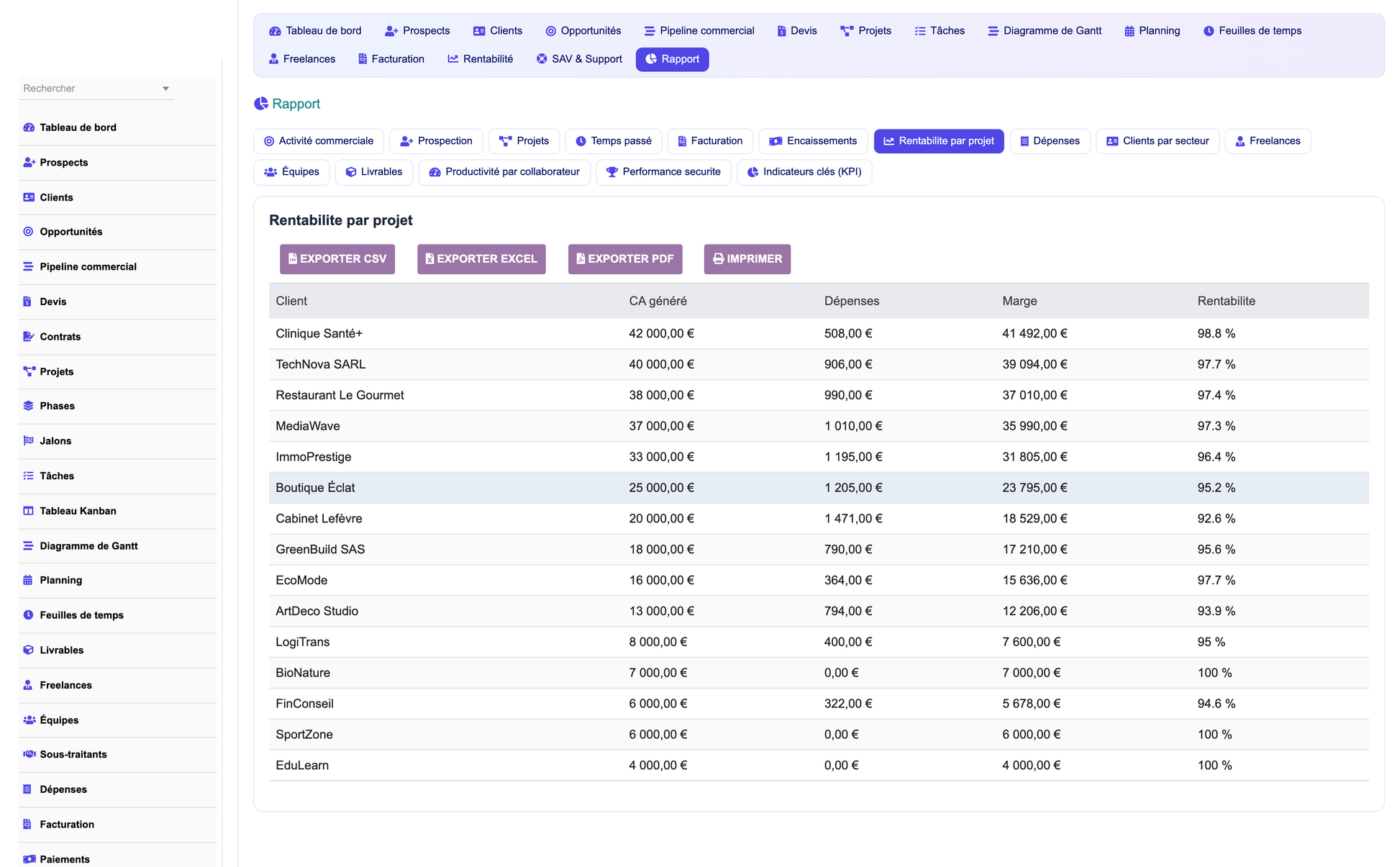View the Clients par secteur report
The image size is (1400, 867).
1158,141
